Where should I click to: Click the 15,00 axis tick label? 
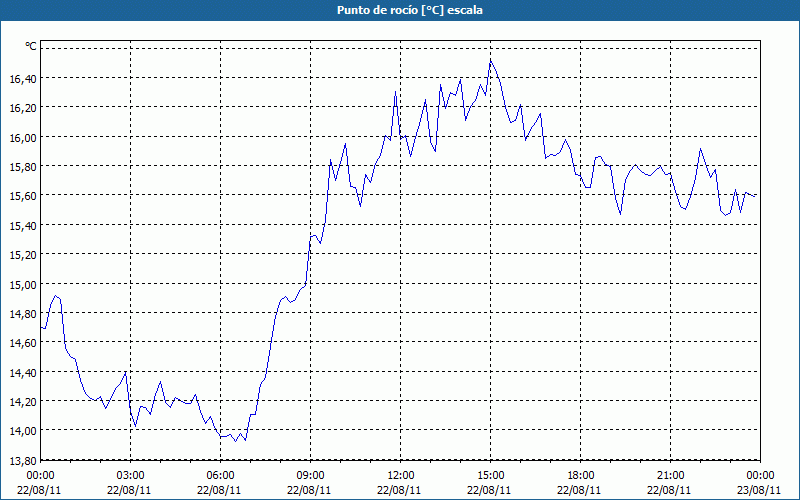[23, 284]
